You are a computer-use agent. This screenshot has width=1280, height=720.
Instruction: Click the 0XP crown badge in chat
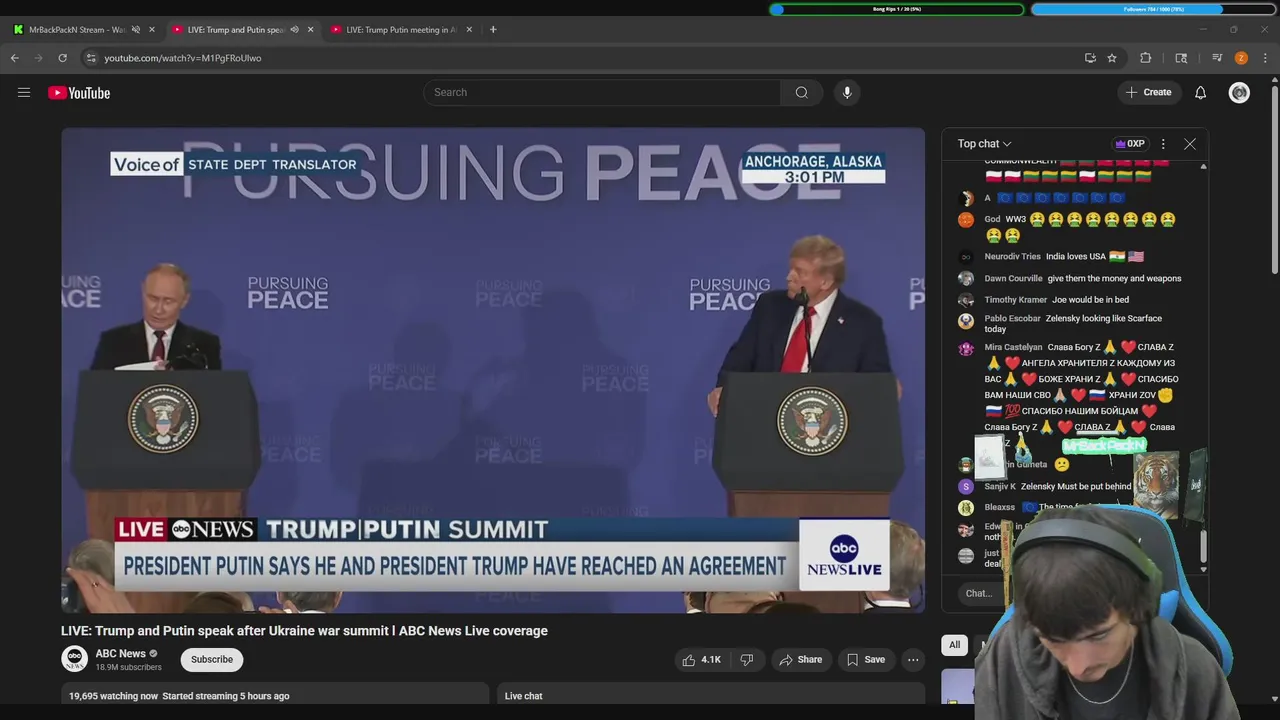point(1130,144)
